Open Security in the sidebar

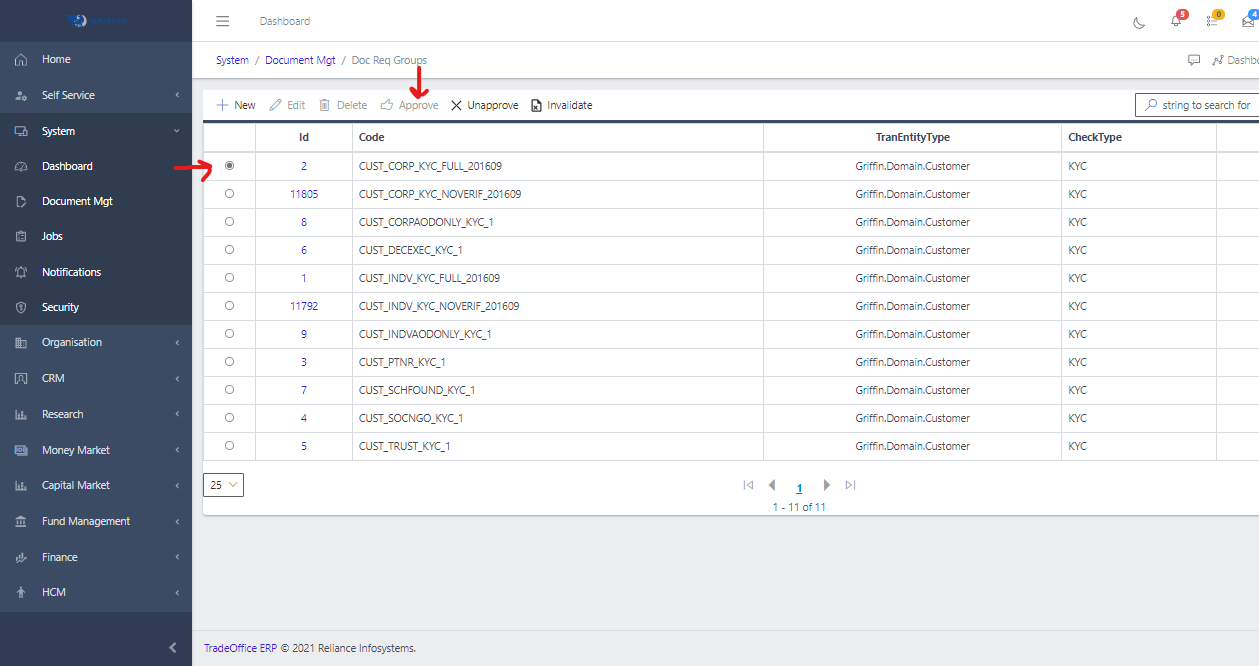pos(60,307)
